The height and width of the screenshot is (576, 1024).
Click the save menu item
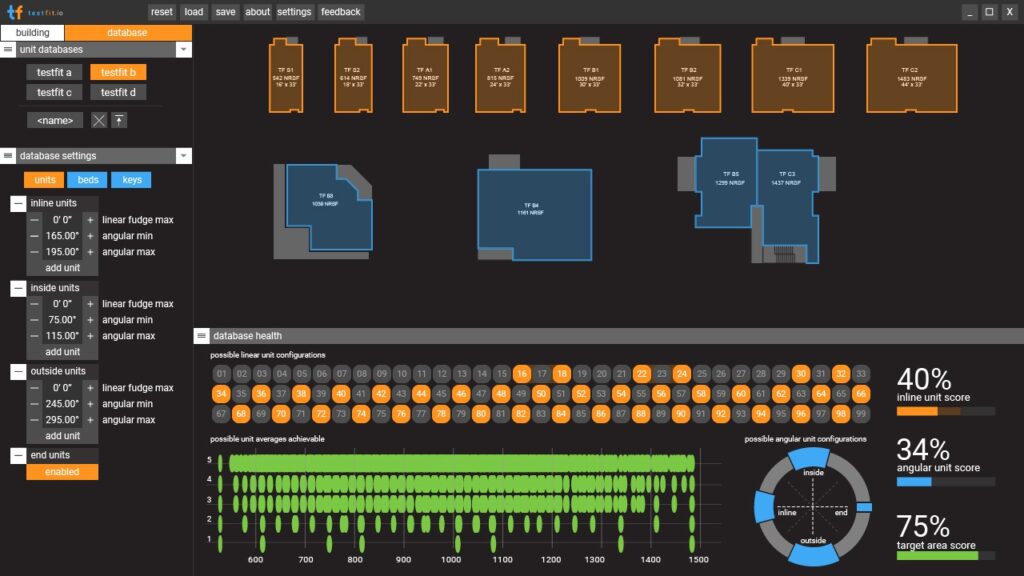click(x=225, y=12)
